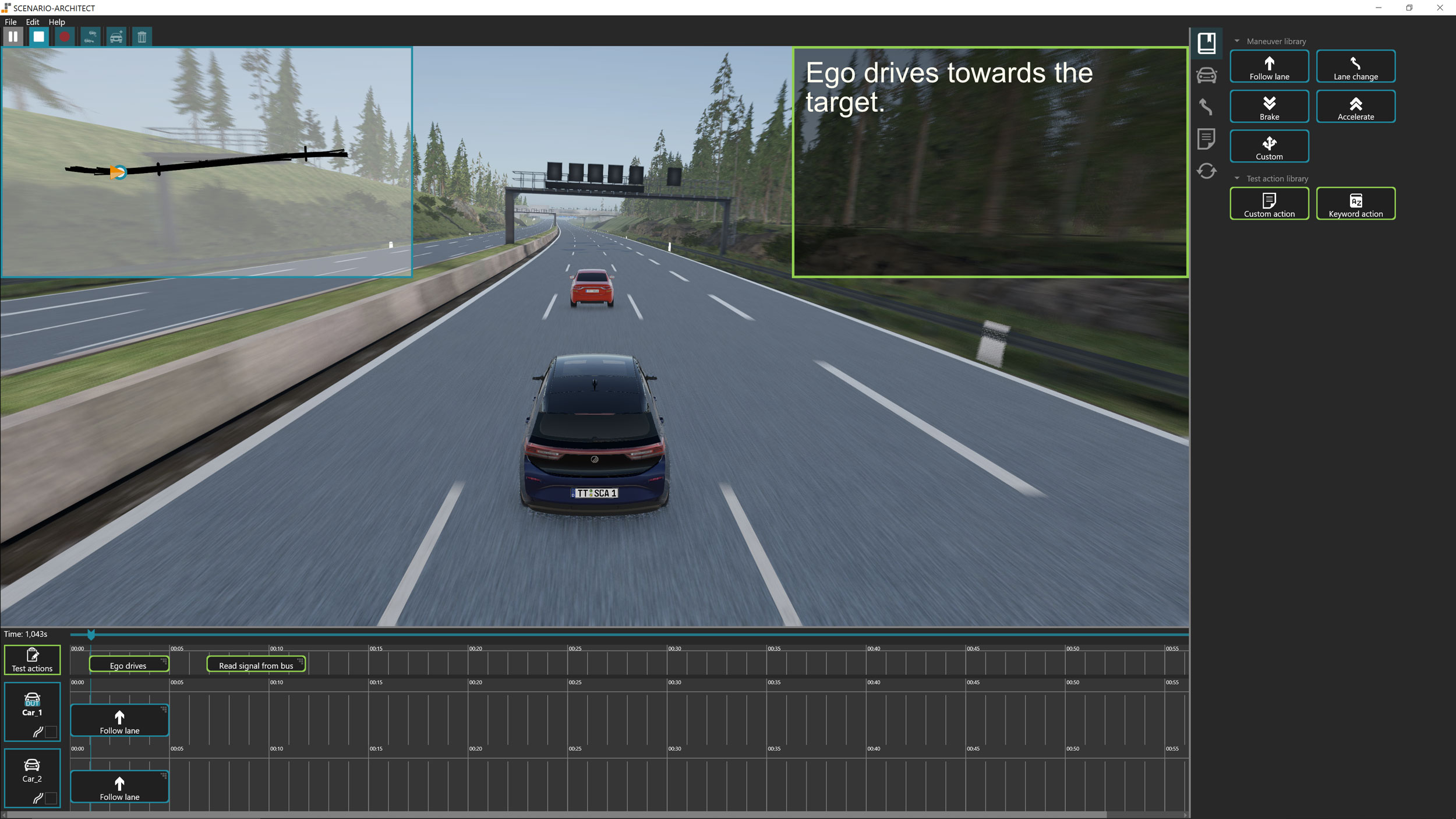The image size is (1456, 819).
Task: Open the File menu
Action: (10, 22)
